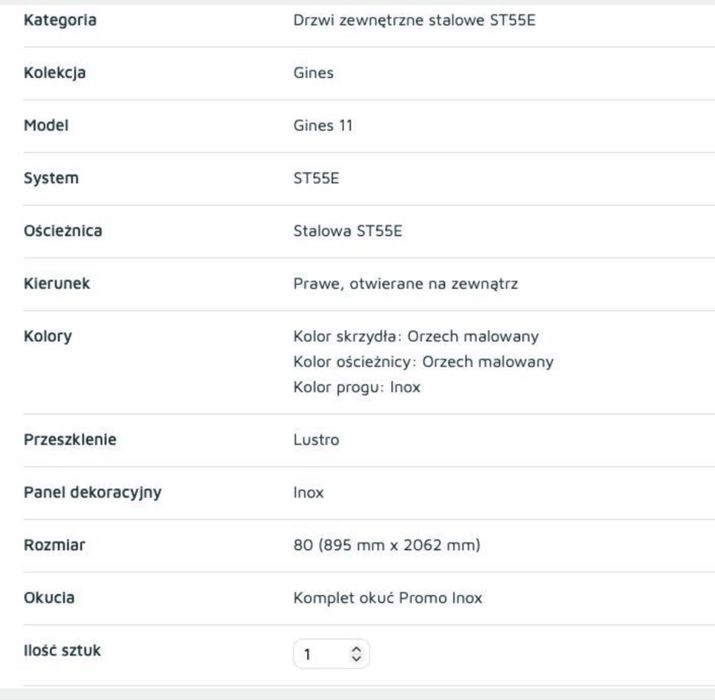Viewport: 715px width, 700px height.
Task: Click the Kolekcja value Gines
Action: (314, 73)
